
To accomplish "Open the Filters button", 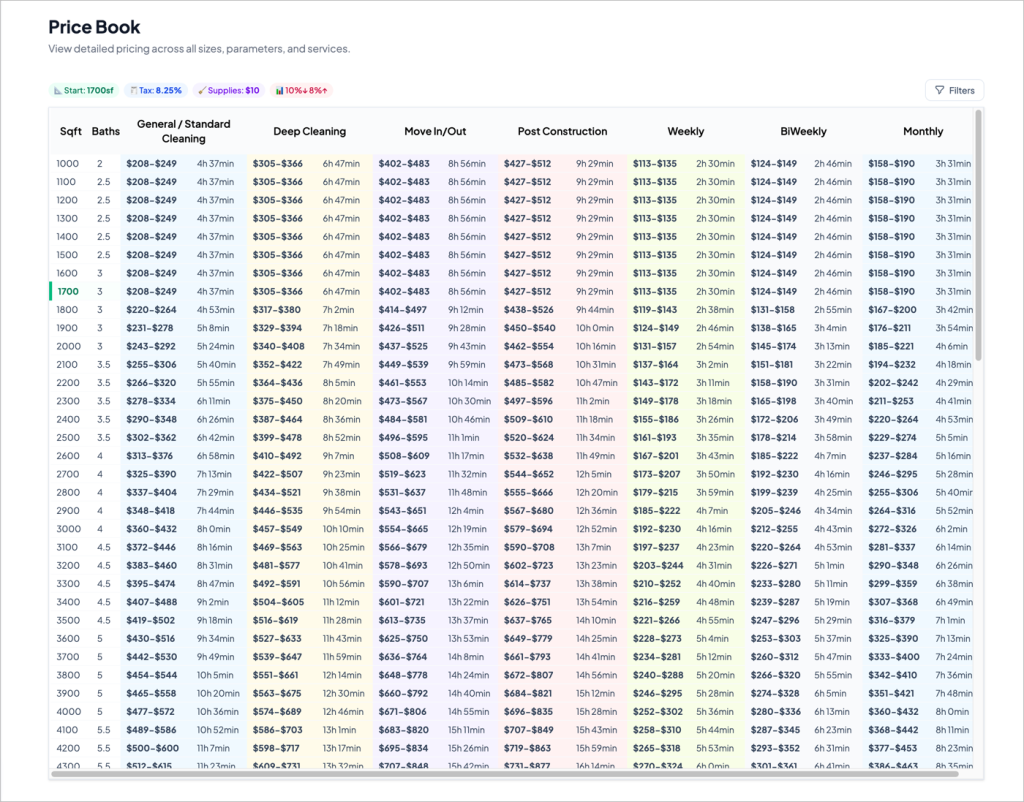I will tap(954, 90).
